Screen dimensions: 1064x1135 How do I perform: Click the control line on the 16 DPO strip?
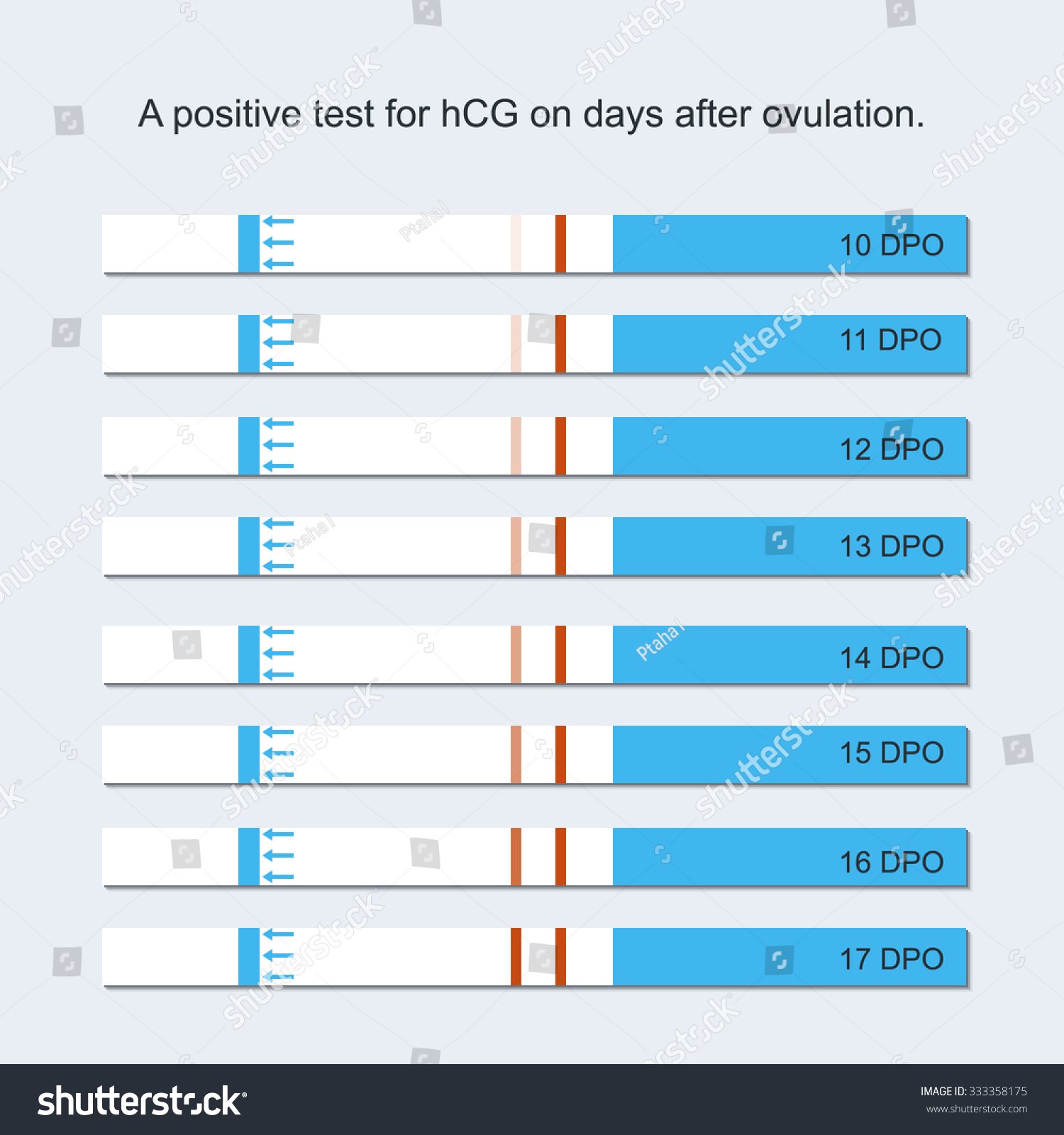pyautogui.click(x=560, y=856)
